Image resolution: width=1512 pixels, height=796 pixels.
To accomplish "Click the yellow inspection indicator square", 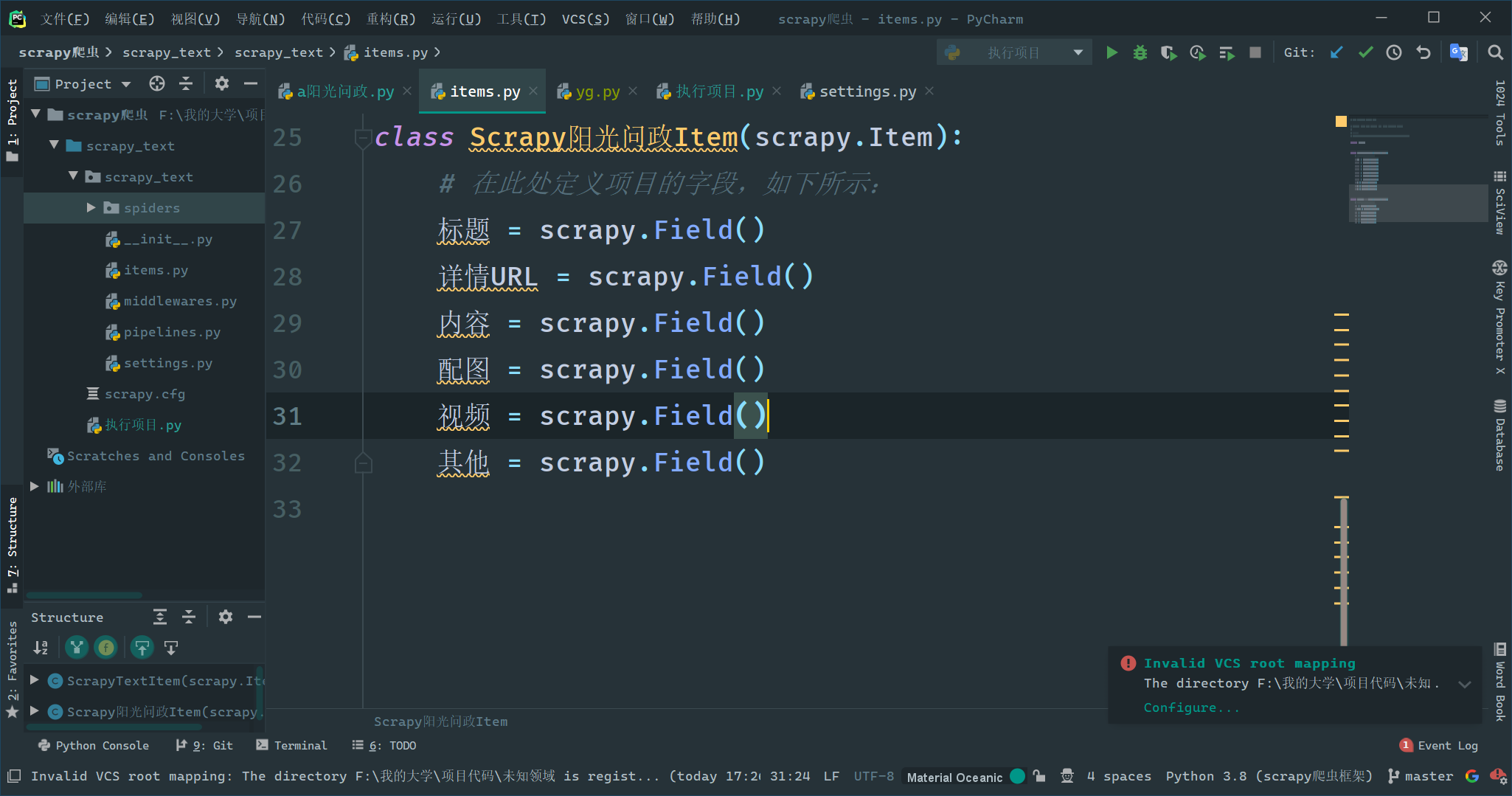I will (x=1341, y=121).
